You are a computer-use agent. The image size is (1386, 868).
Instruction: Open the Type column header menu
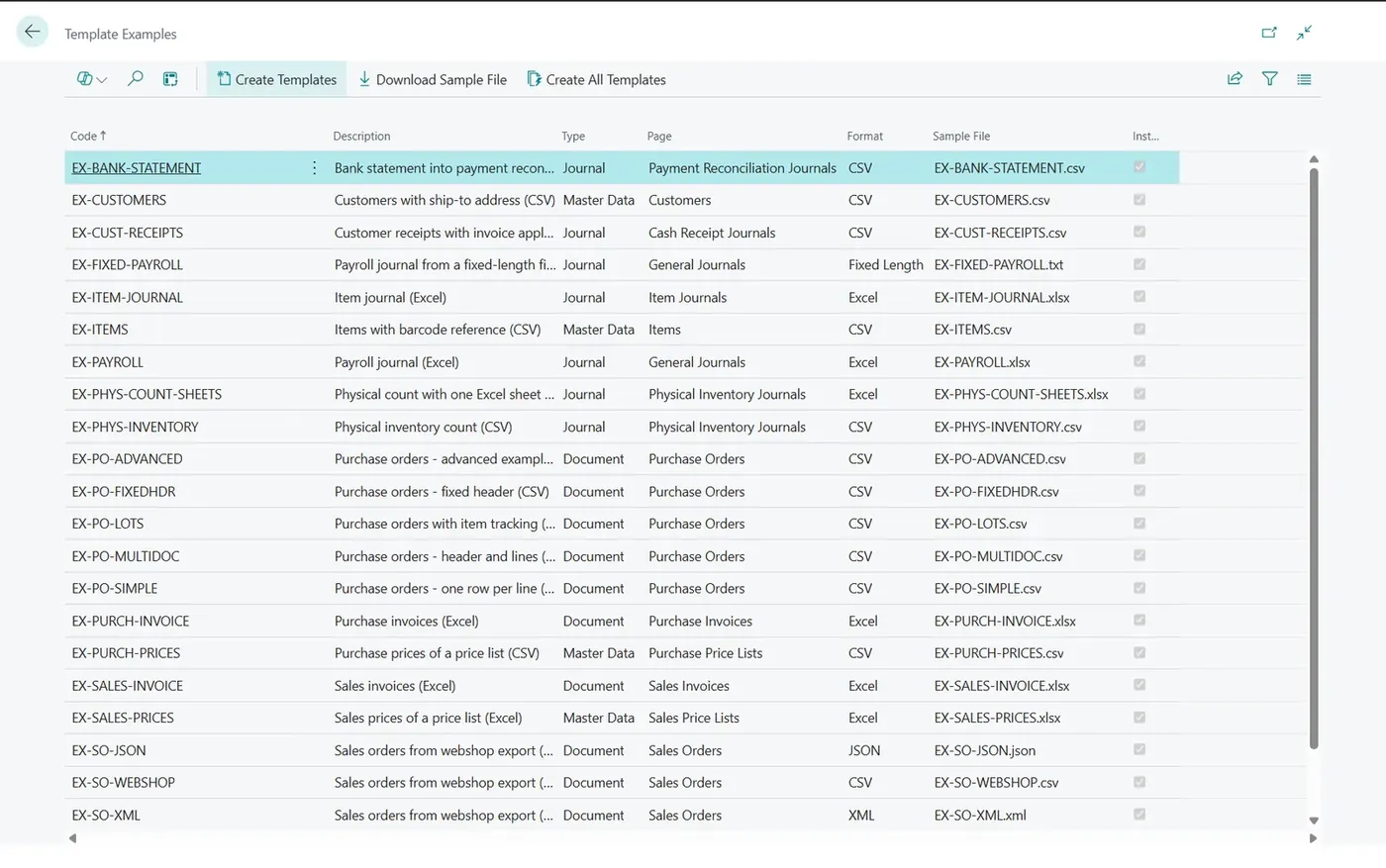[x=573, y=136]
